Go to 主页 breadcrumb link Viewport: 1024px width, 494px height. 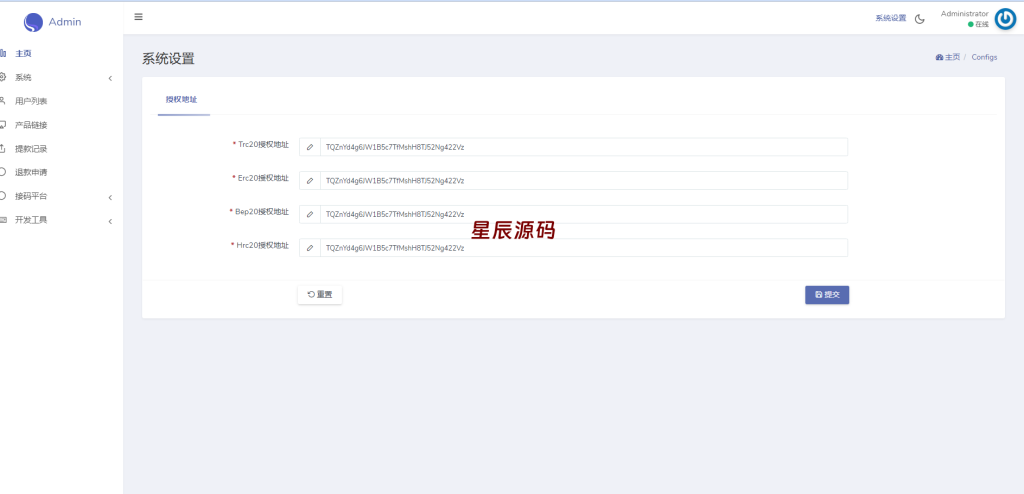point(948,57)
